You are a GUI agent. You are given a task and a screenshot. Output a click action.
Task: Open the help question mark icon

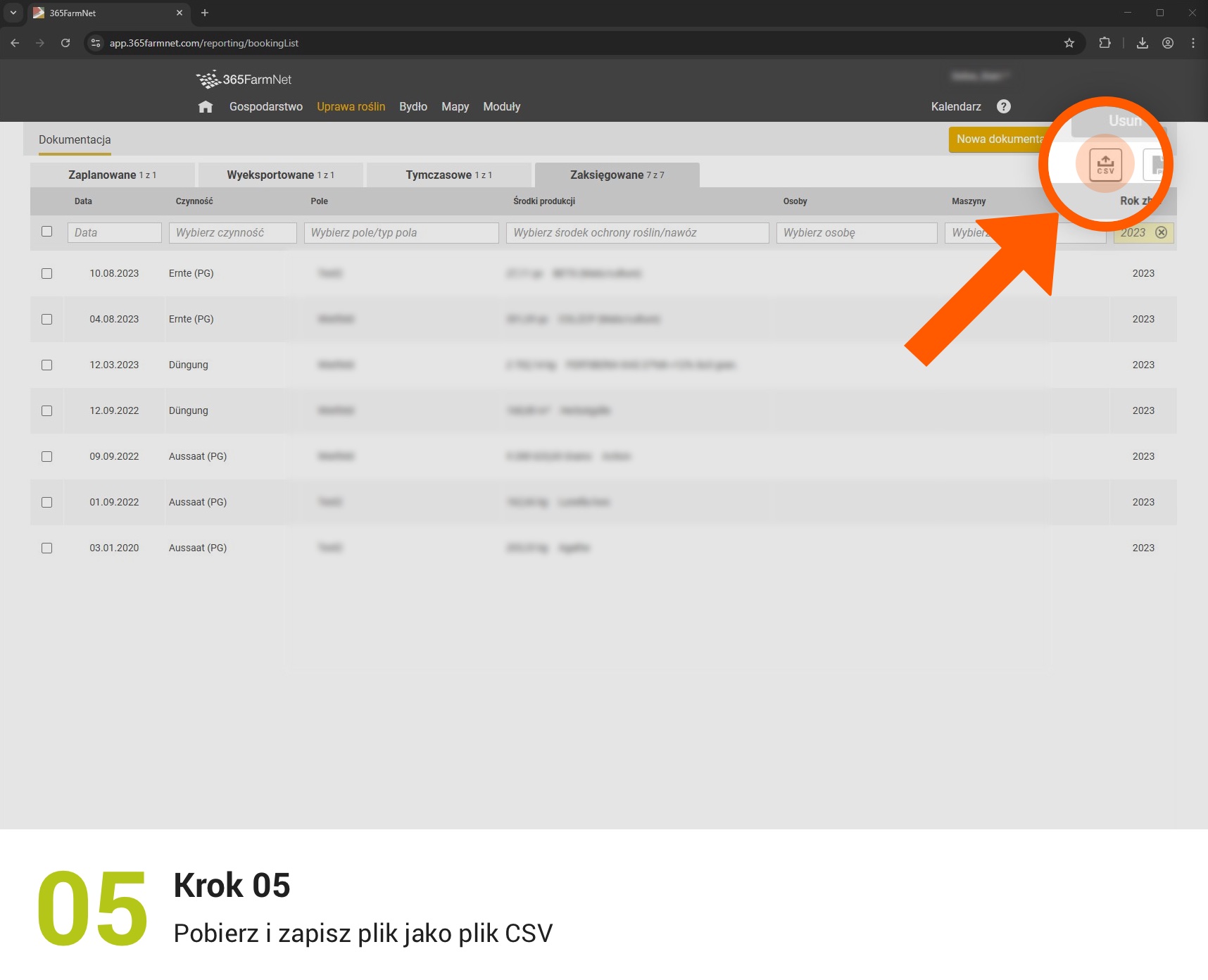[x=1004, y=106]
